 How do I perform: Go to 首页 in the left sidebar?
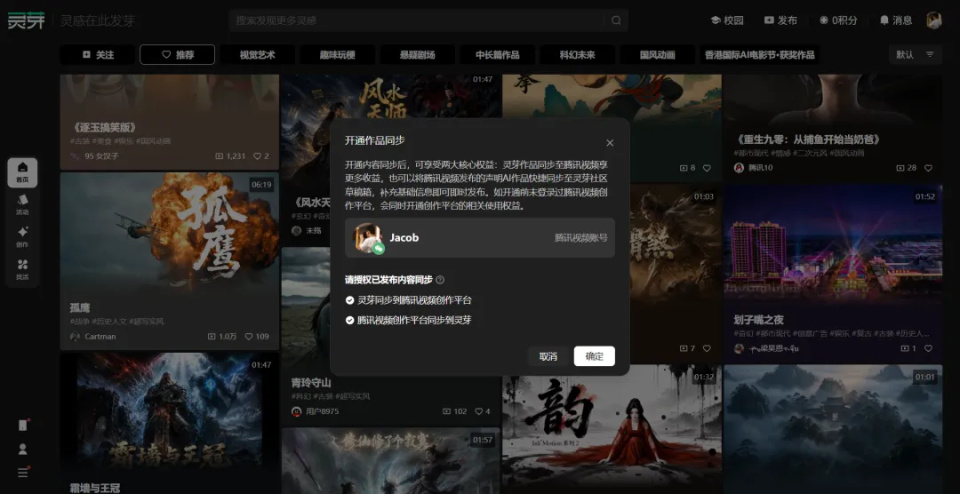coord(23,172)
